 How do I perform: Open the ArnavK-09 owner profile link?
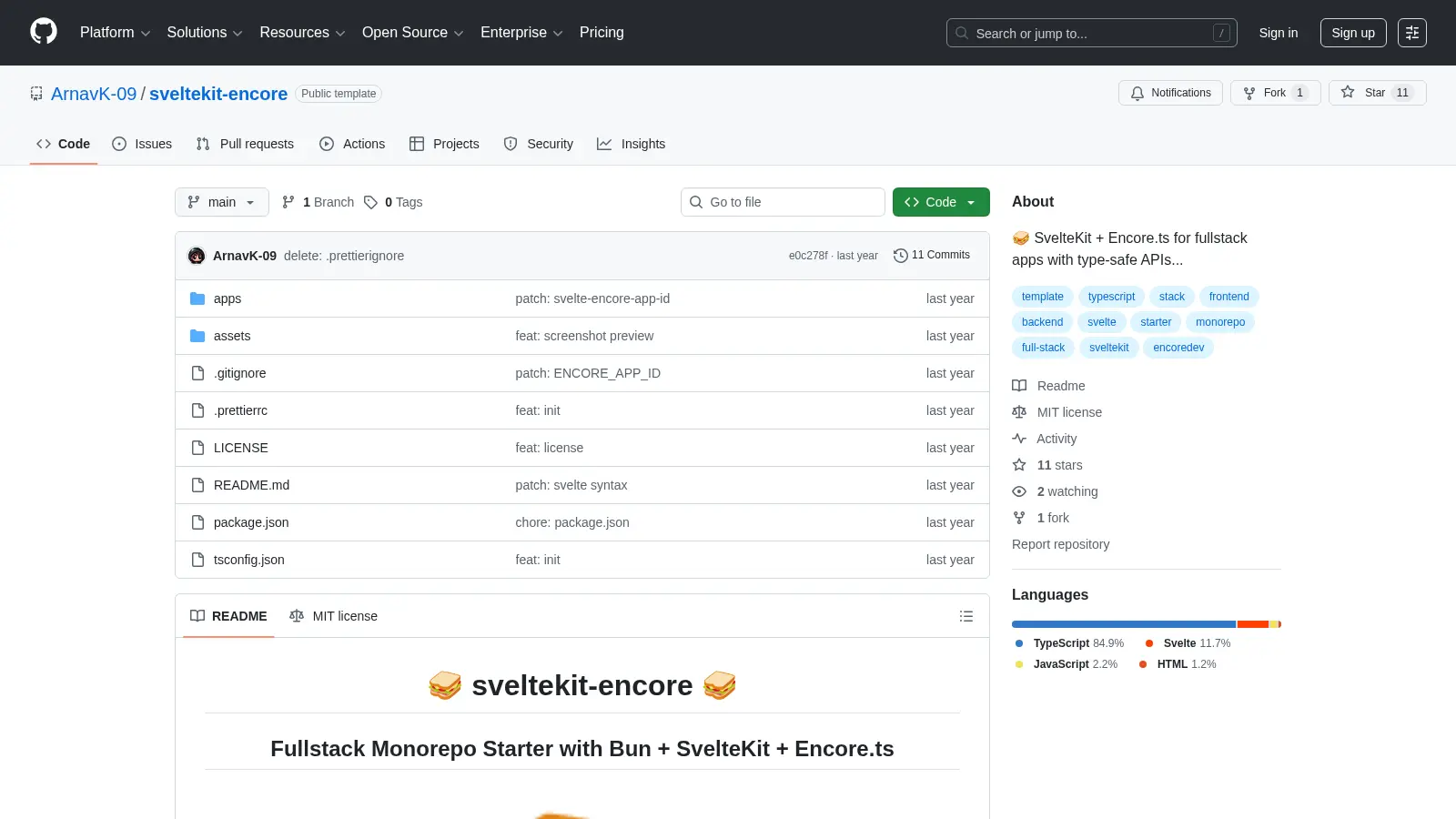94,94
